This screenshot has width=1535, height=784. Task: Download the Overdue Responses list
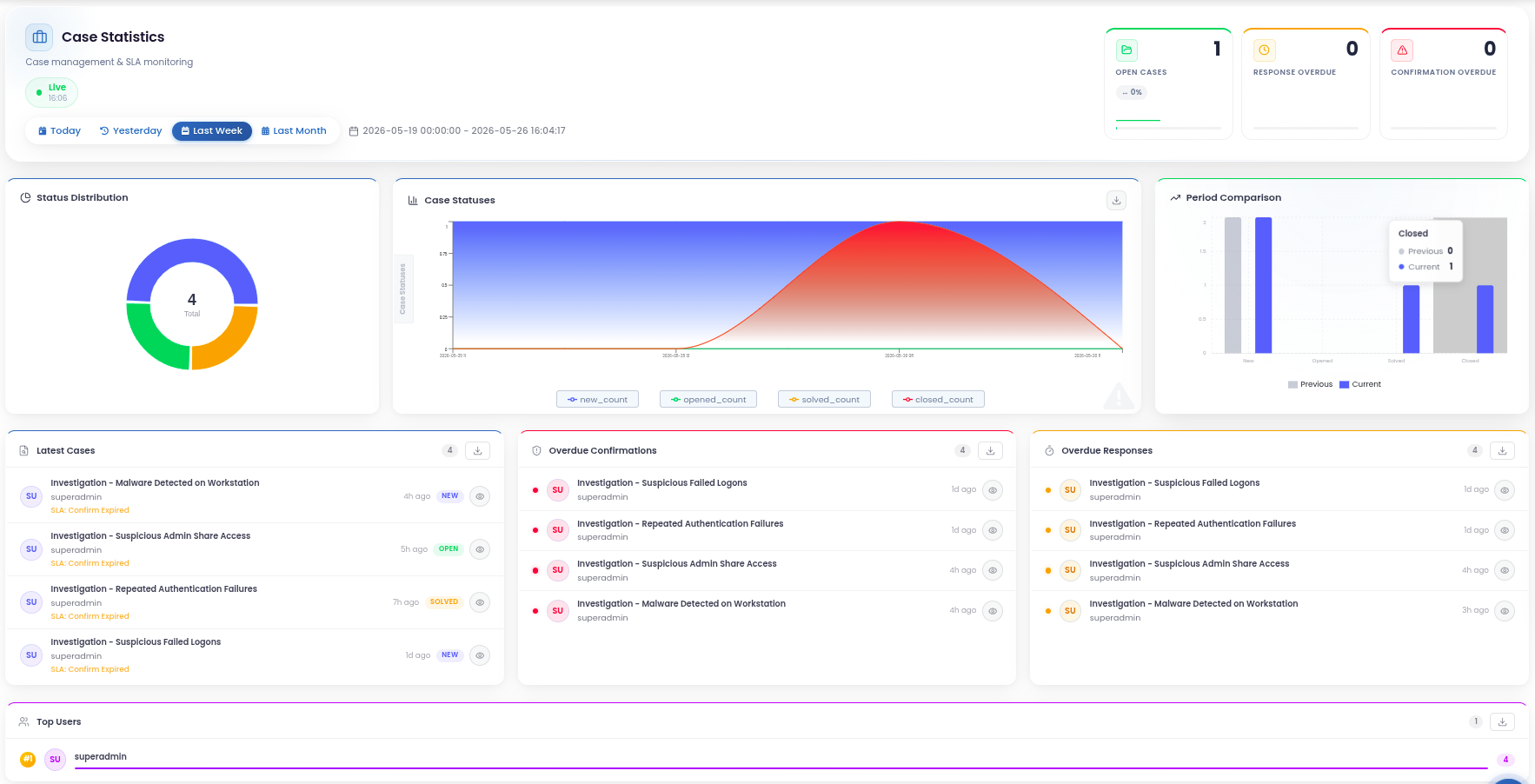1502,450
